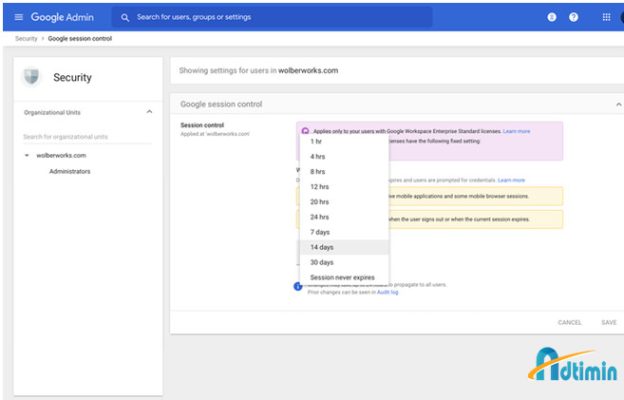Choose 20 hrs session duration

344,202
